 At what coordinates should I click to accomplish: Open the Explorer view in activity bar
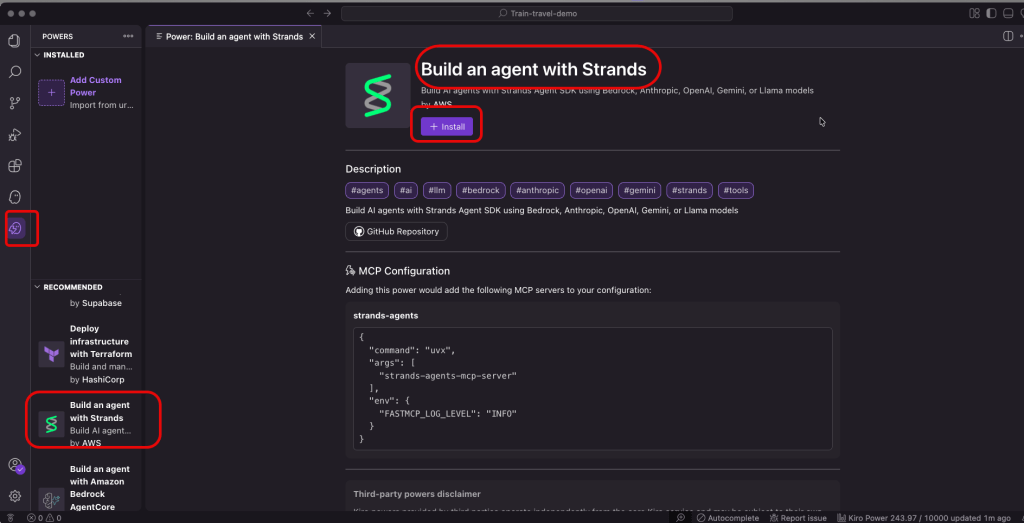pyautogui.click(x=15, y=41)
